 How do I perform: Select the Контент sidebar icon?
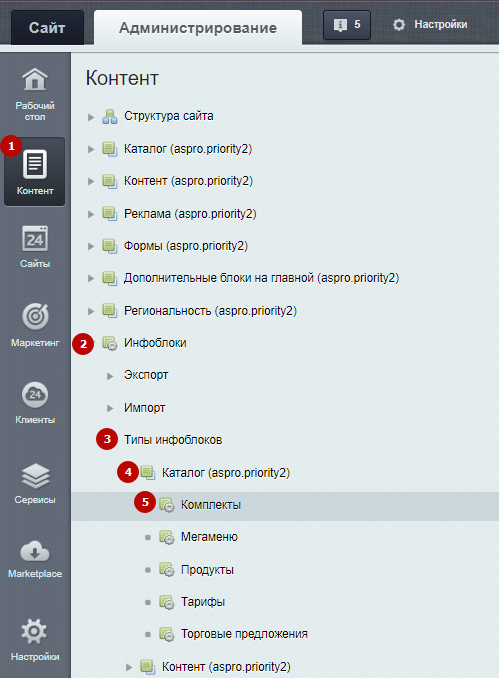click(x=35, y=164)
